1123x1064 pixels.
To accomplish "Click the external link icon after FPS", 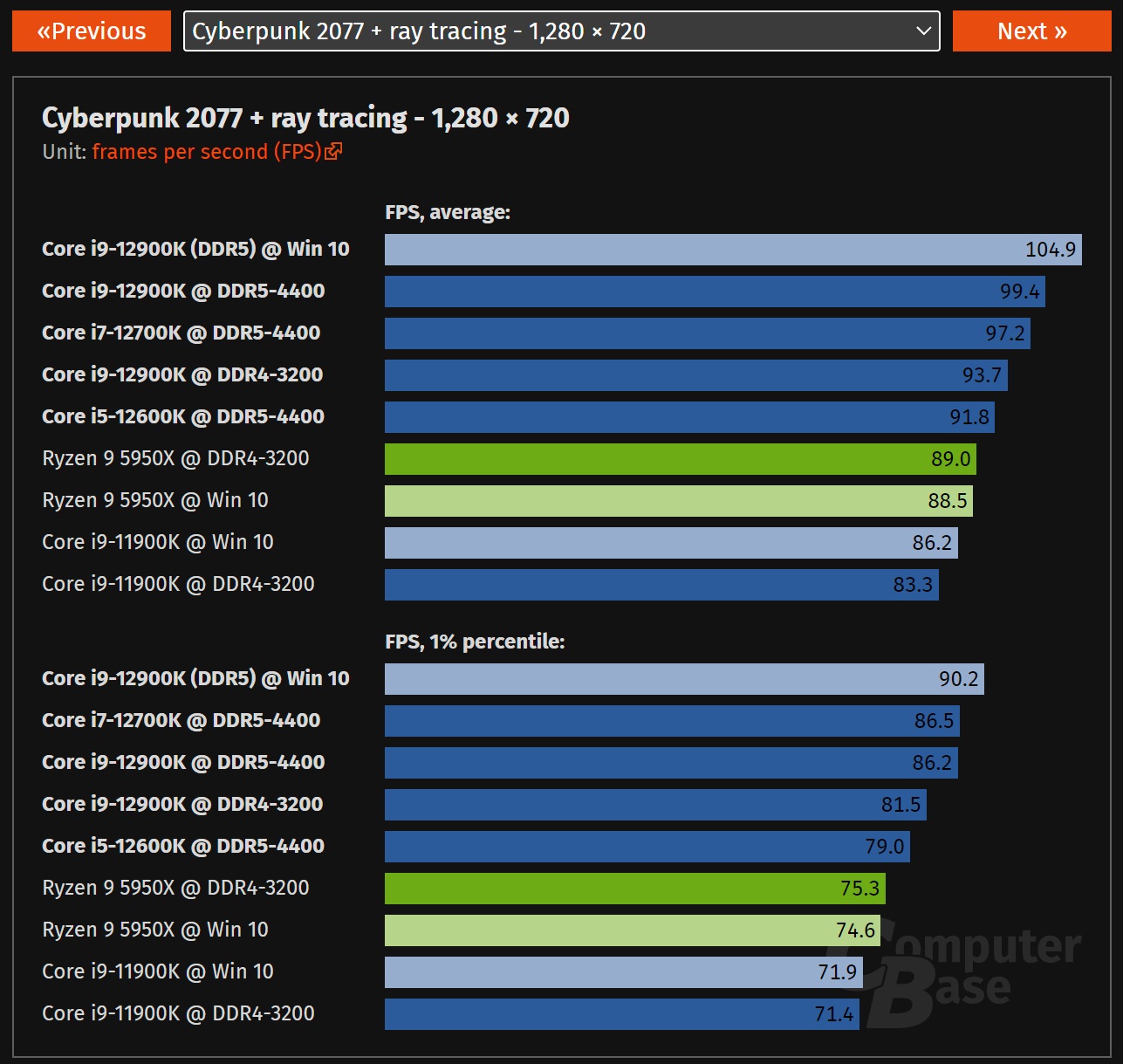I will pos(333,152).
